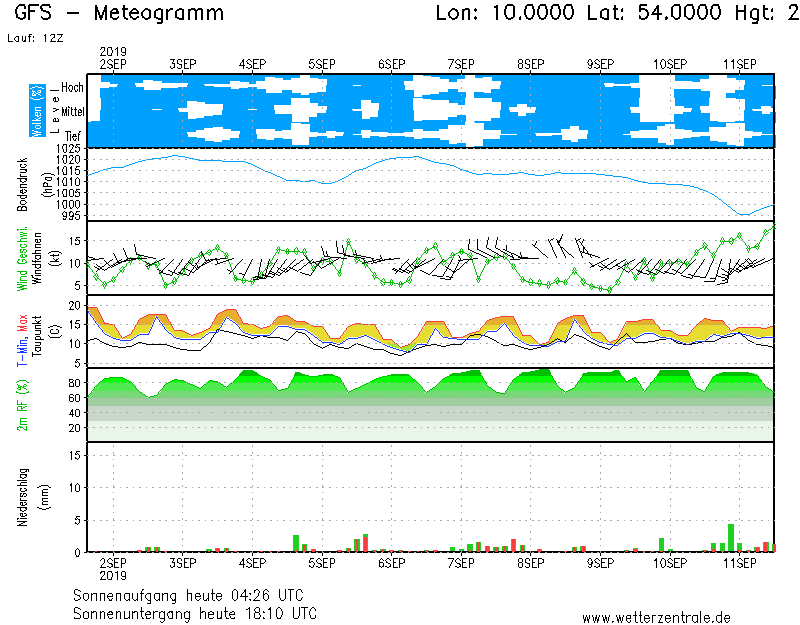Image resolution: width=800 pixels, height=625 pixels.
Task: Click the 'Wolken (%)' blue axis label
Action: 37,111
